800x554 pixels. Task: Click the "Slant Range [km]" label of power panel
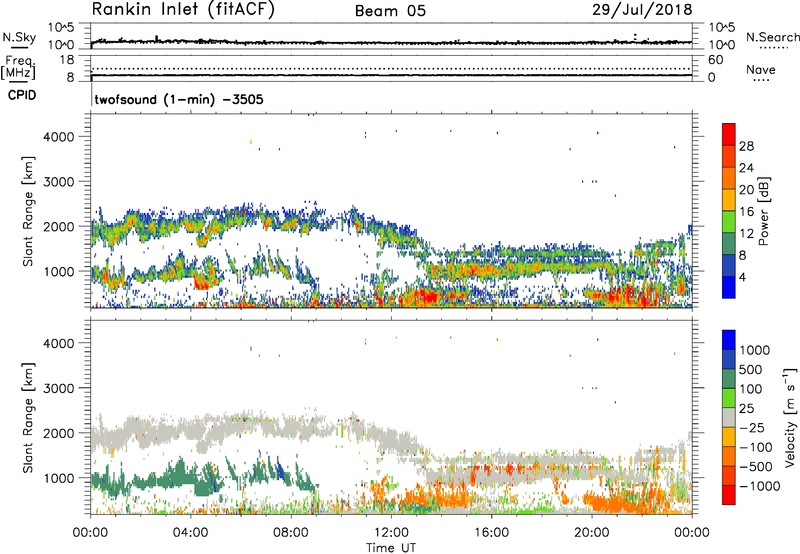(28, 211)
